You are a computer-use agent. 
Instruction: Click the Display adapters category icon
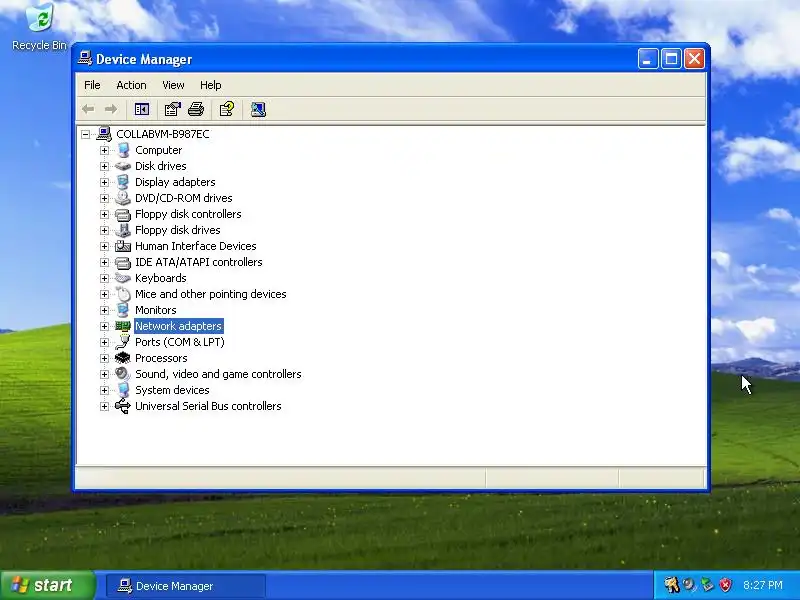123,182
